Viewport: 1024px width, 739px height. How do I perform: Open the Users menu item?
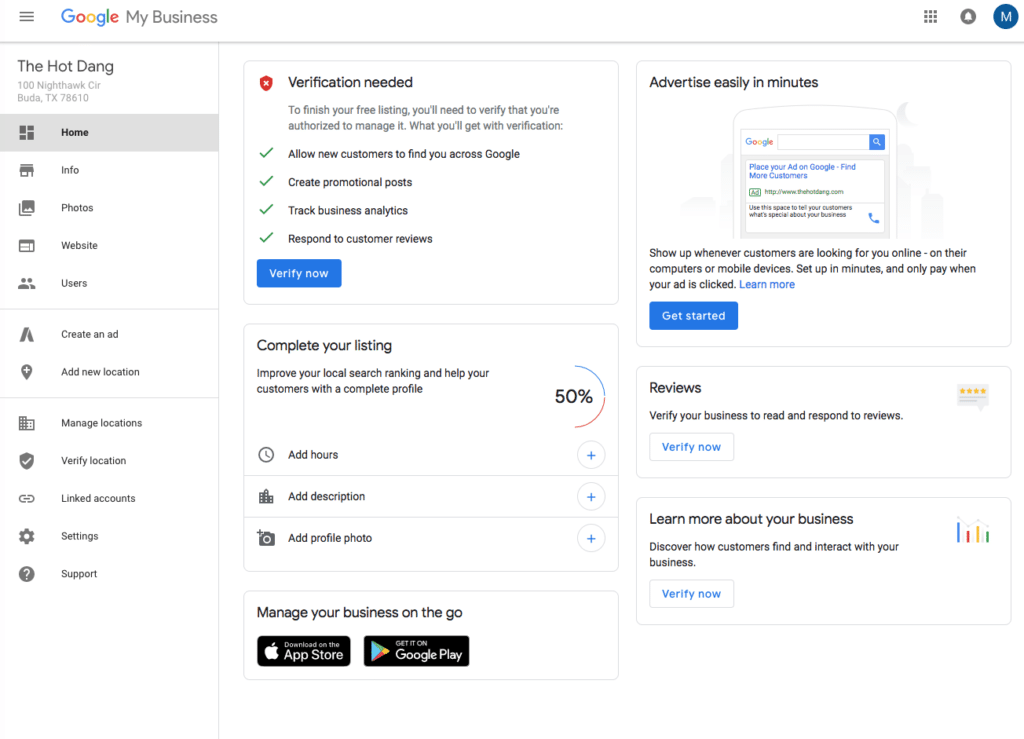click(x=109, y=283)
